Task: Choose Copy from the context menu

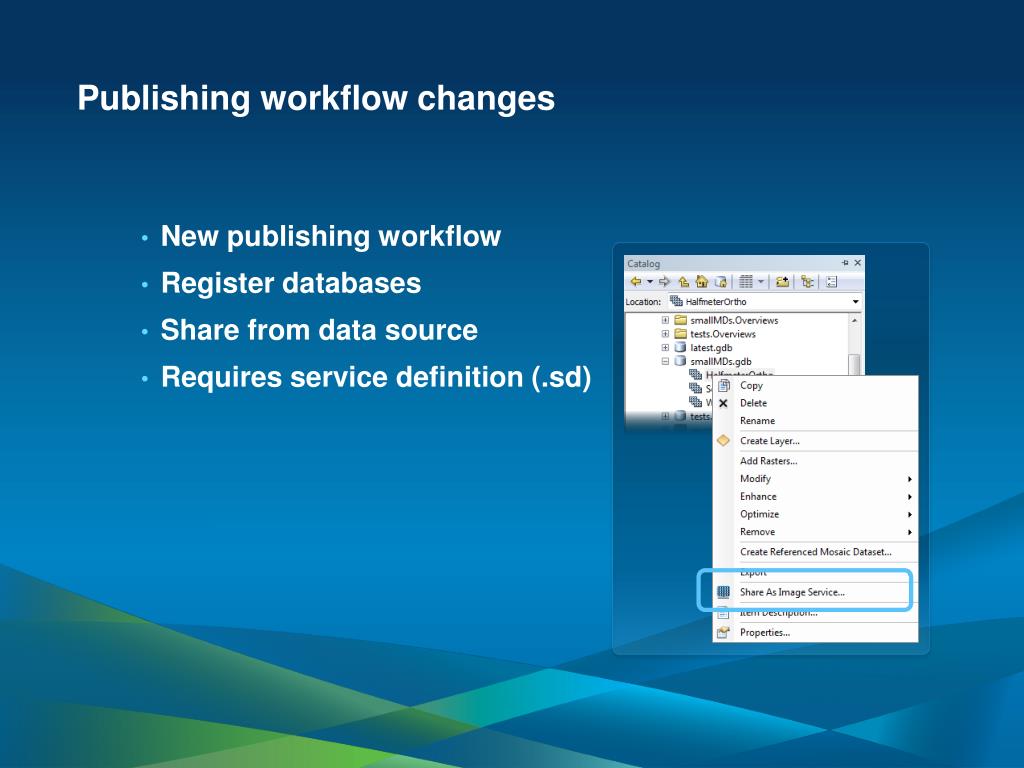Action: pyautogui.click(x=816, y=385)
